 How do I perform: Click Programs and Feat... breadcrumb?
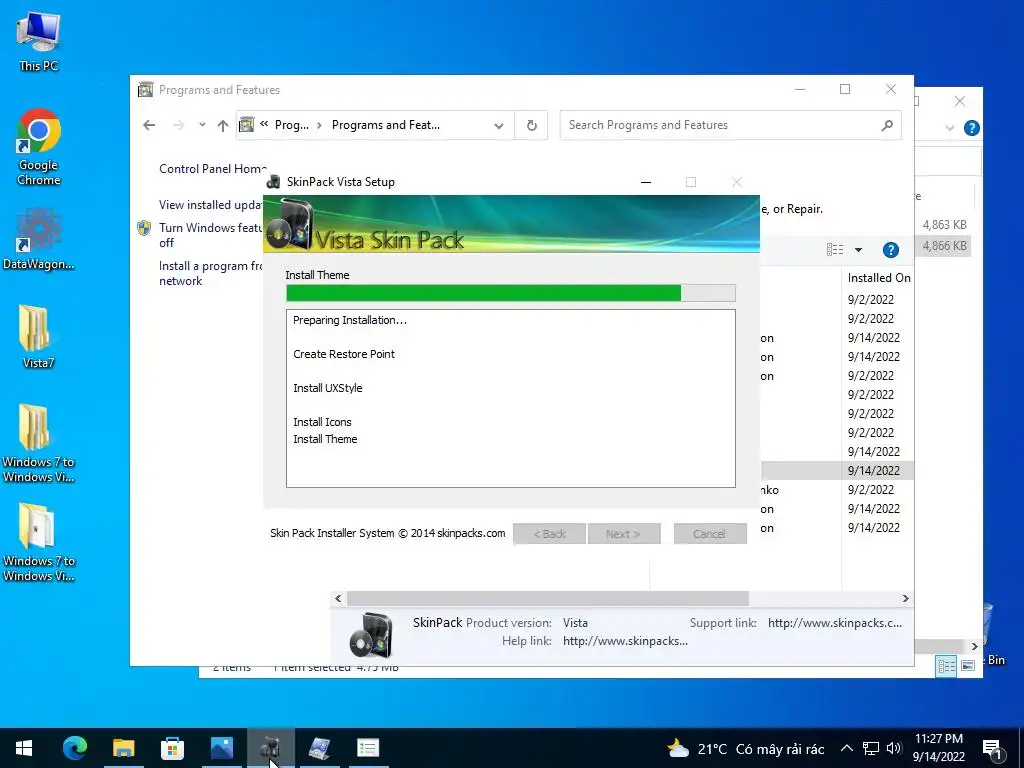click(x=385, y=125)
